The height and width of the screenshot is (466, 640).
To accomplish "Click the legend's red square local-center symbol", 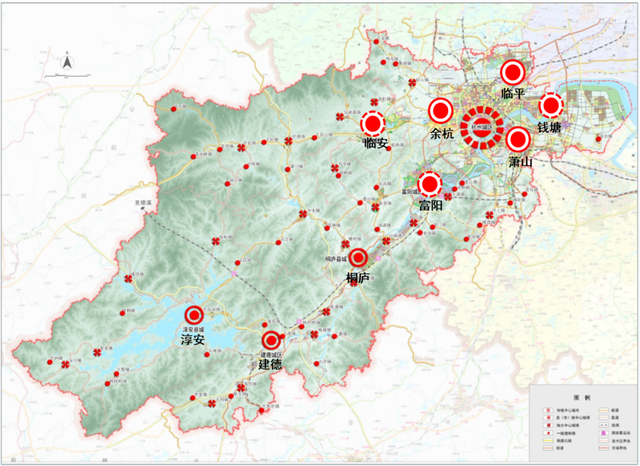I will (x=548, y=425).
